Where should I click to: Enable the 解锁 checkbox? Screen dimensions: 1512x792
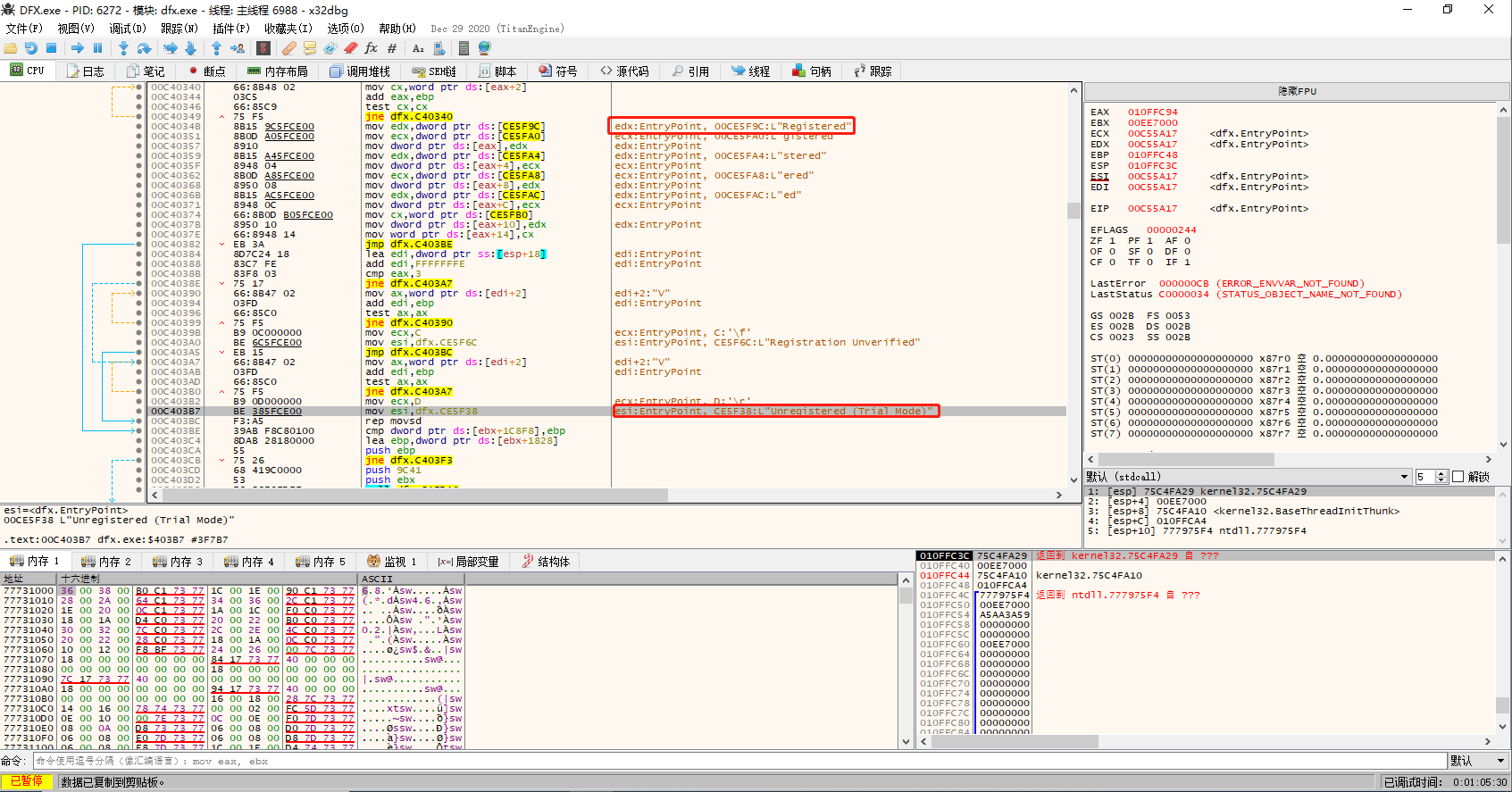tap(1458, 477)
